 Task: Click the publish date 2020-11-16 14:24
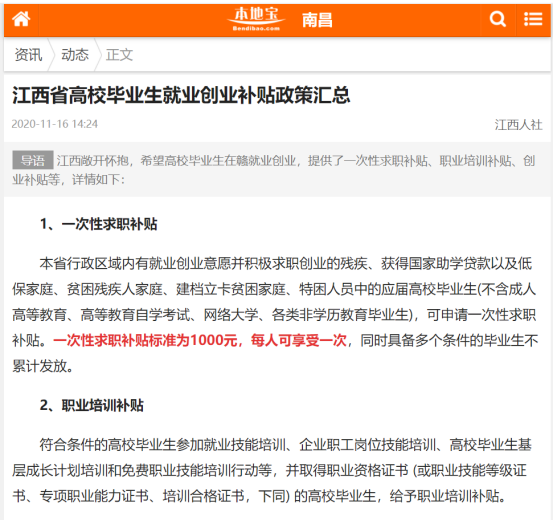pos(54,124)
